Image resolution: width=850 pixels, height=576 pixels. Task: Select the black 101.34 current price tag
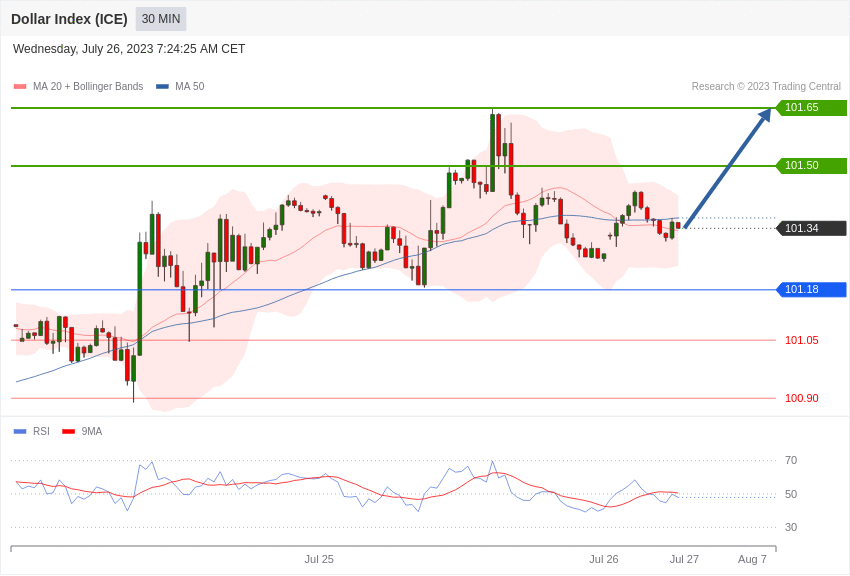point(811,228)
